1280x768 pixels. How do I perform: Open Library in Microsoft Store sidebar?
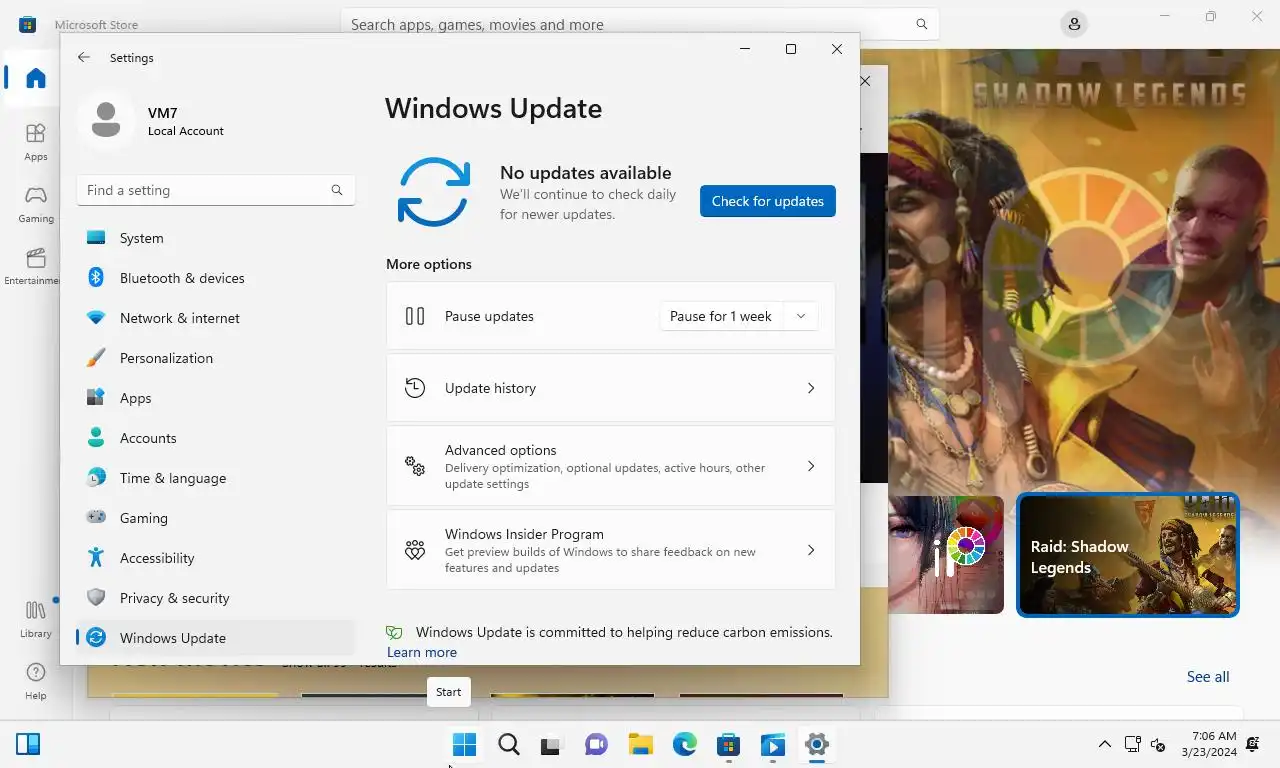(36, 619)
